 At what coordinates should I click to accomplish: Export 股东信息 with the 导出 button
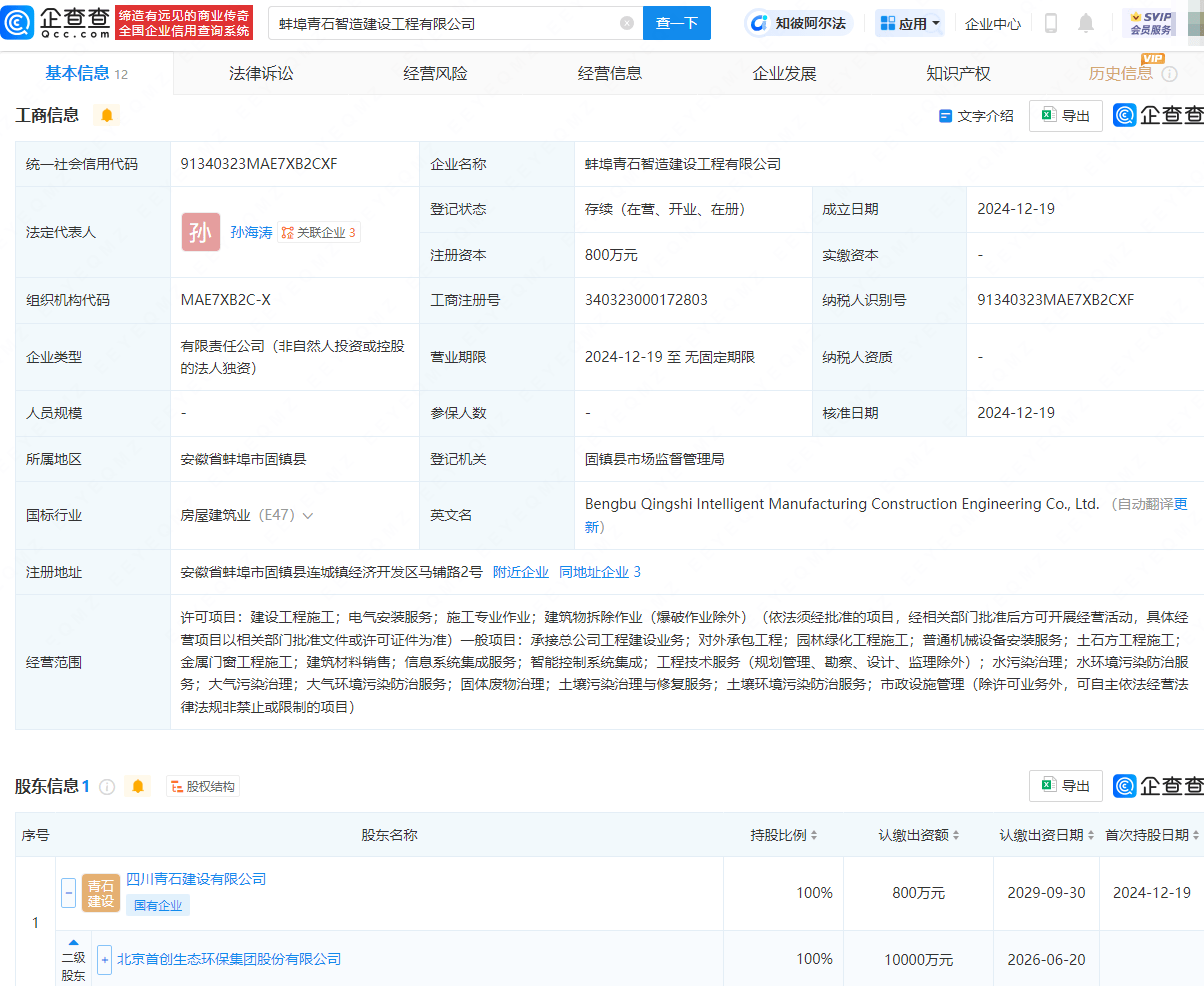[1066, 786]
